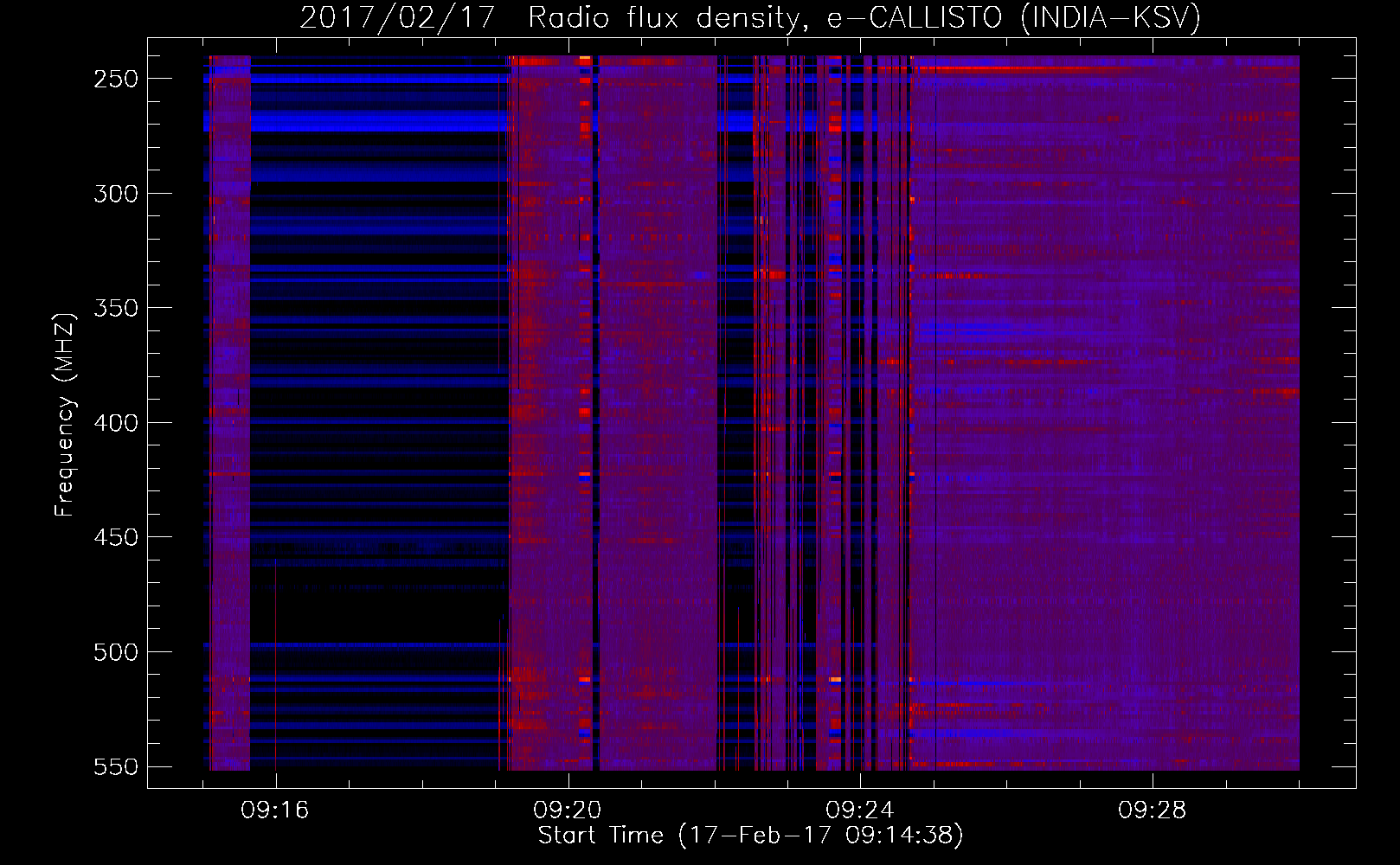The width and height of the screenshot is (1400, 865).
Task: Click the 500 frequency tick label
Action: [116, 652]
